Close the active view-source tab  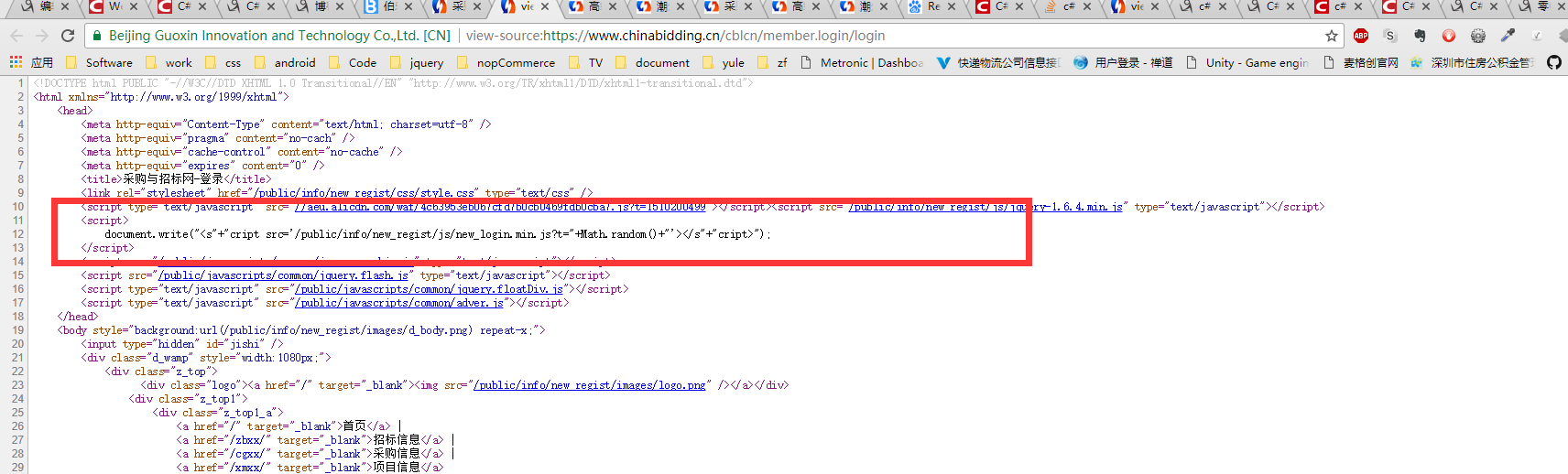click(x=546, y=6)
